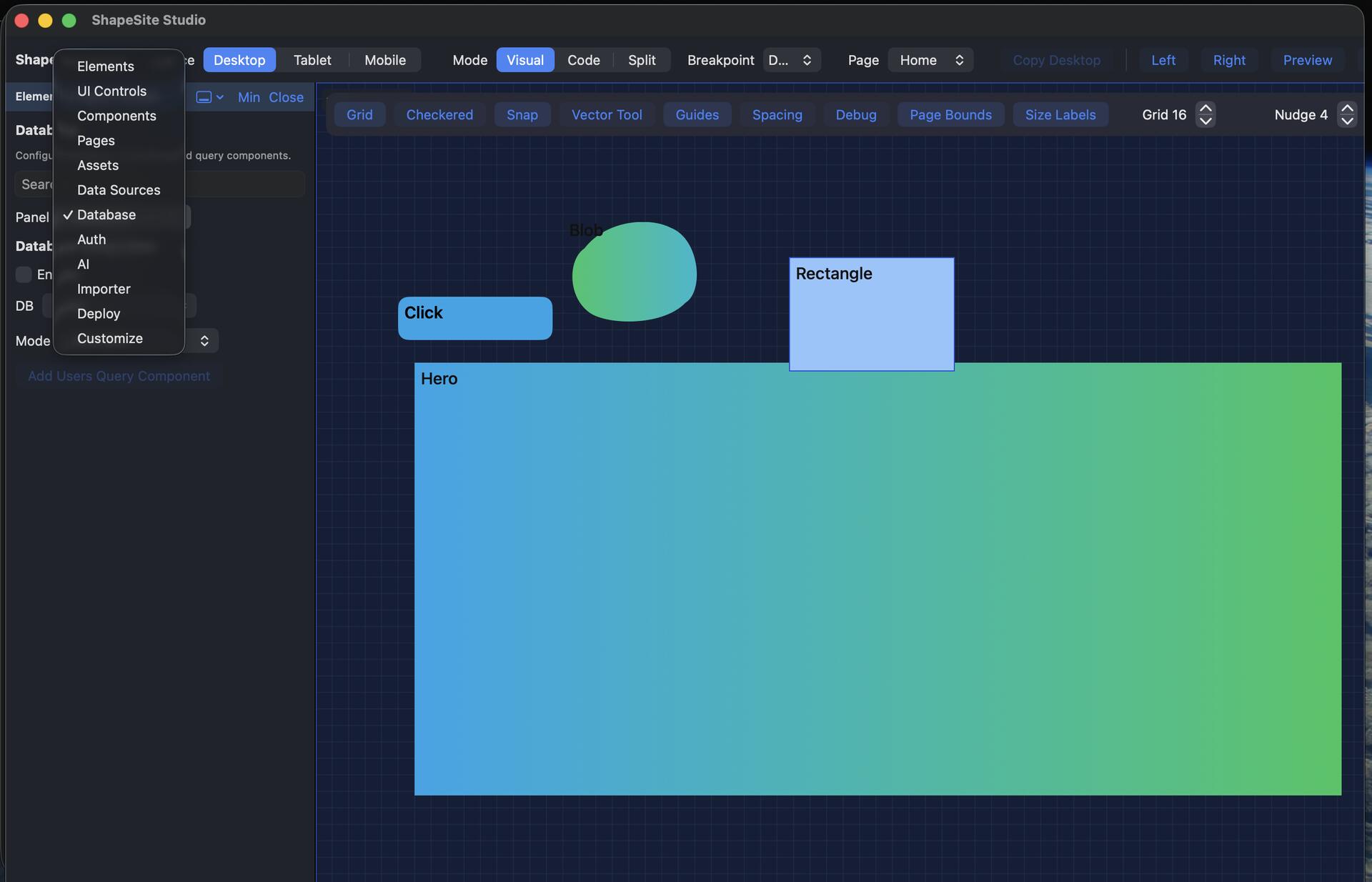Click the Add Users Query Component button
This screenshot has height=882, width=1372.
pyautogui.click(x=119, y=376)
